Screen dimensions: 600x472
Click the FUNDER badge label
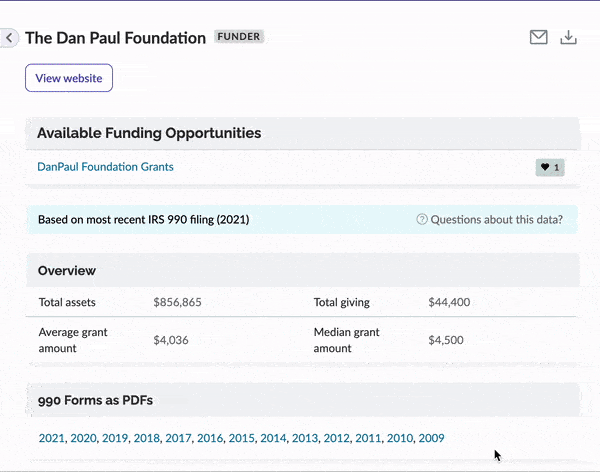[239, 37]
